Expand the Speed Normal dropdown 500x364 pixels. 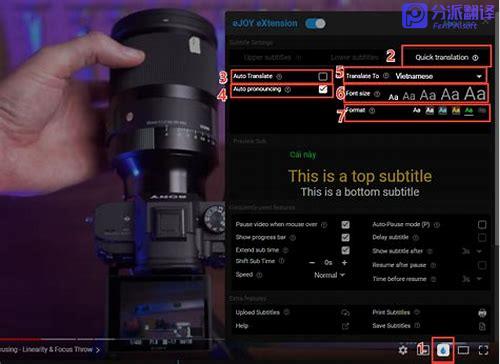329,275
